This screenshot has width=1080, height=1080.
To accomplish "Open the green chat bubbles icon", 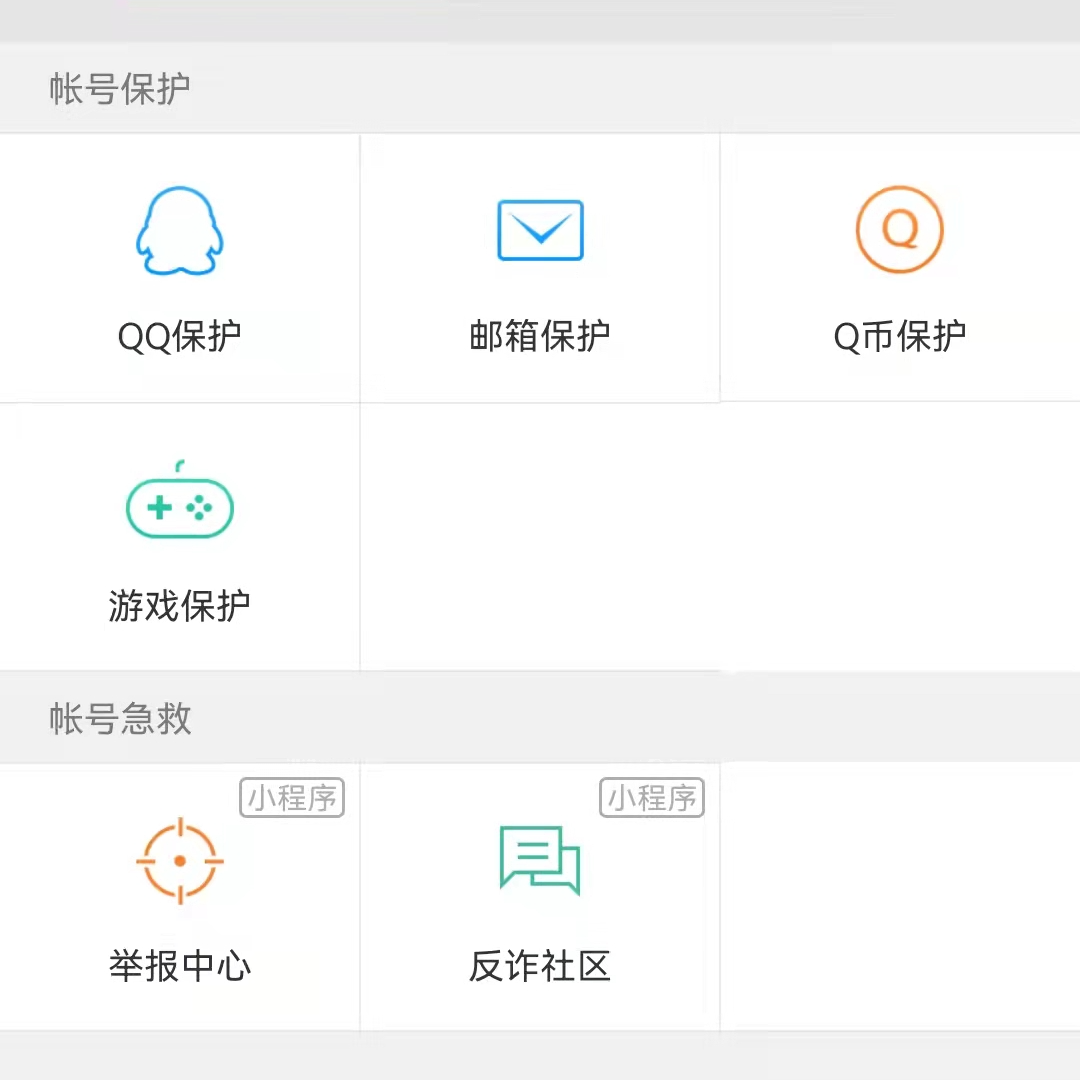I will pos(540,860).
